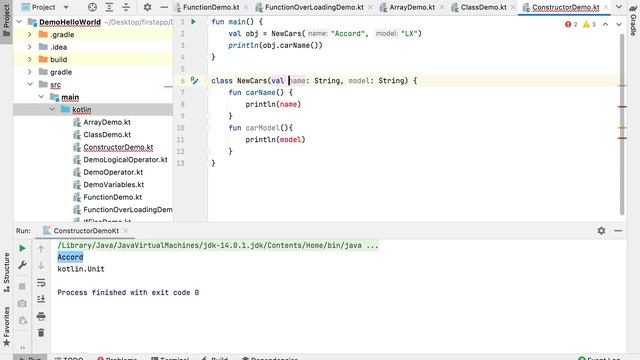Click the editor vertical scrollbar
Viewport: 640px width, 360px height.
622,124
